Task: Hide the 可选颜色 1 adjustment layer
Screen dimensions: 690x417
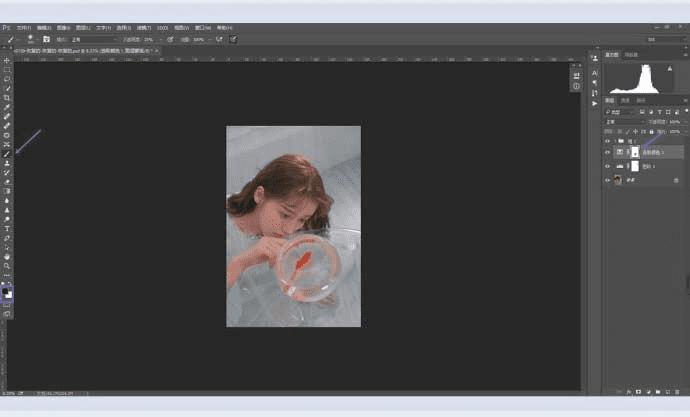Action: coord(607,152)
